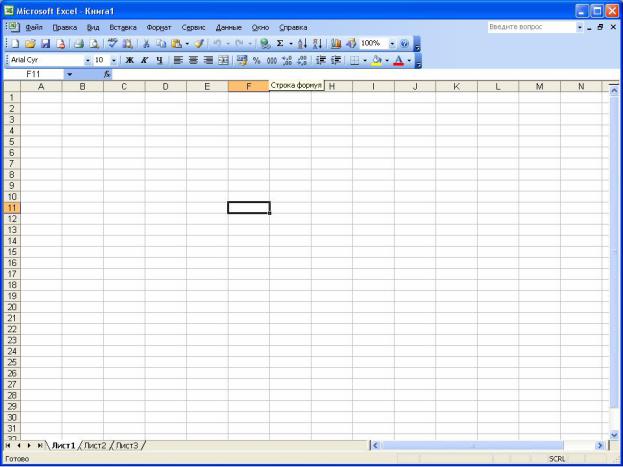This screenshot has height=467, width=623.
Task: Expand the Name Box dropdown arrow
Action: (x=70, y=74)
